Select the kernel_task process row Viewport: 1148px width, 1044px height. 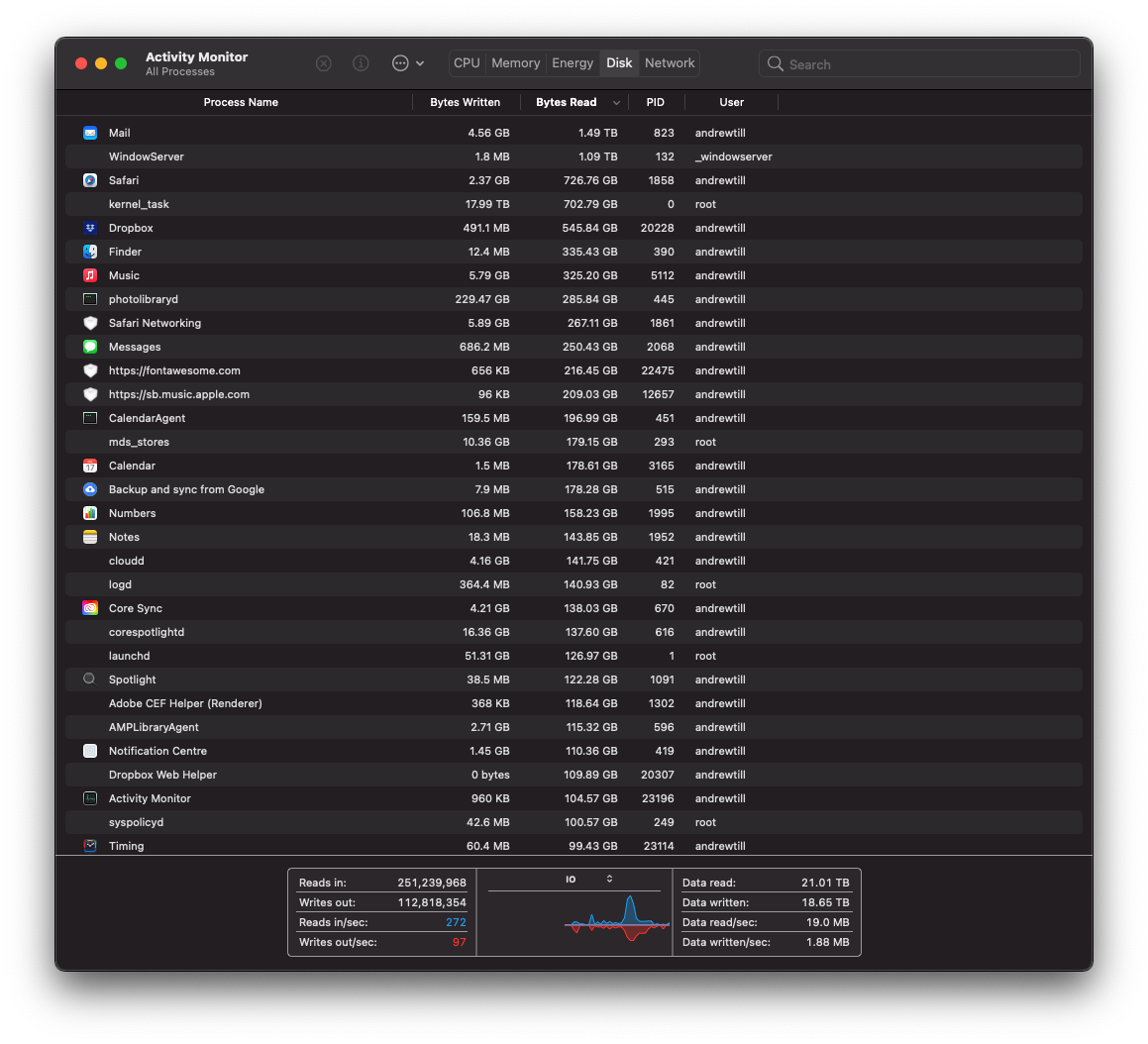coord(574,204)
